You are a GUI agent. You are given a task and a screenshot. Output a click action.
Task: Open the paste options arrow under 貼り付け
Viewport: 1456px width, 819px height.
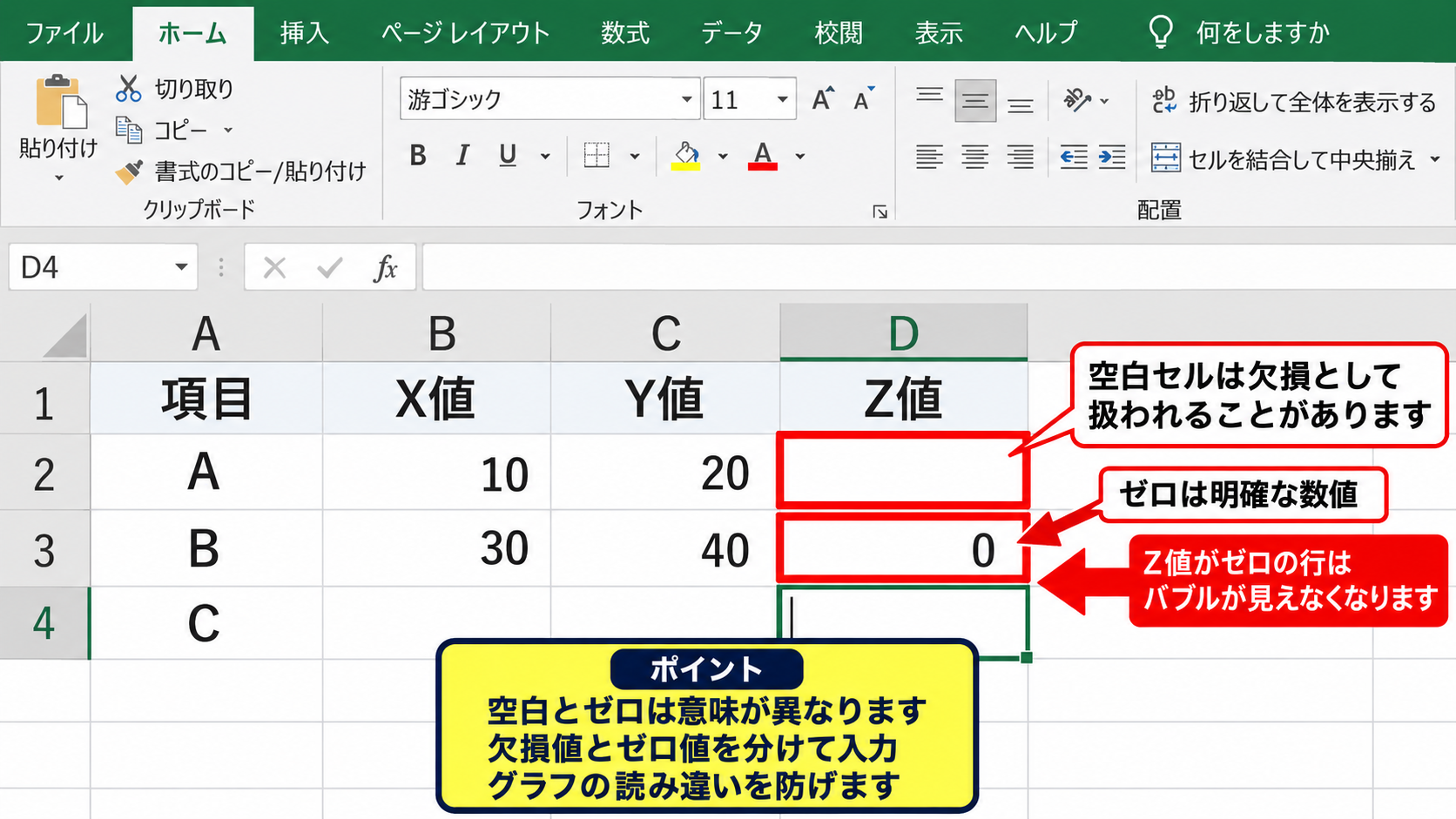(58, 178)
